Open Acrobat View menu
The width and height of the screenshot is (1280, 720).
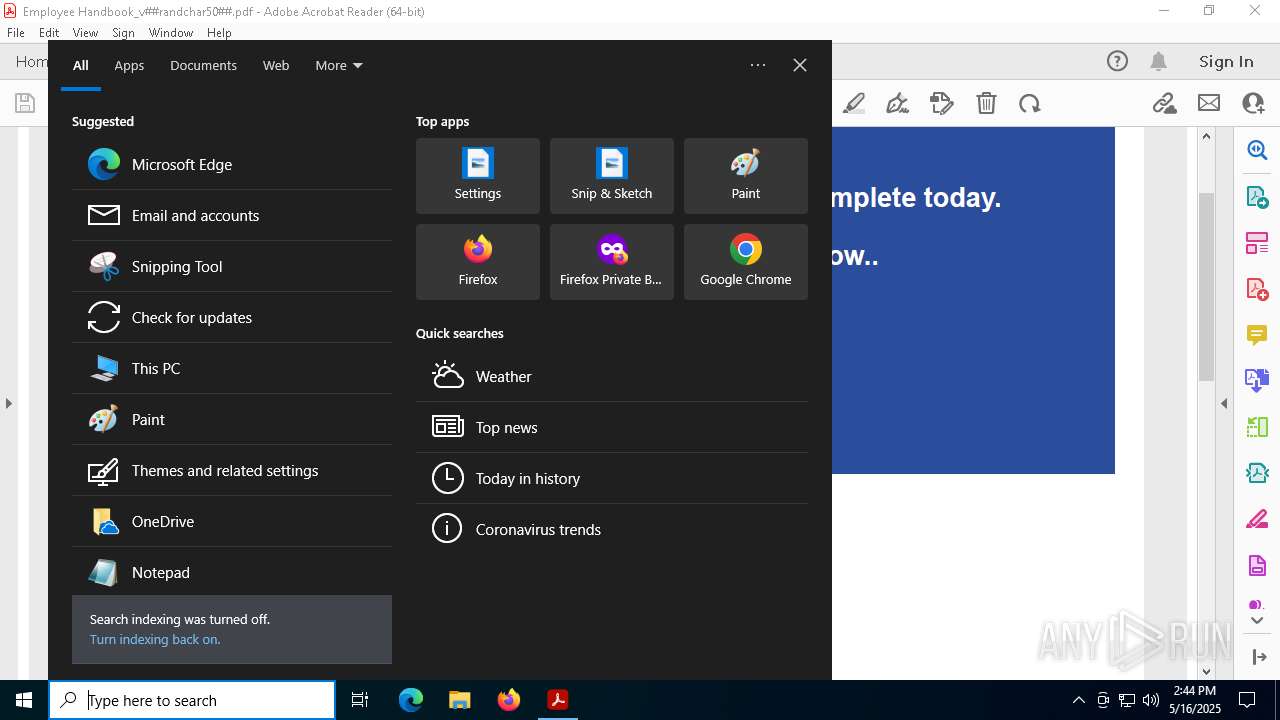click(85, 33)
